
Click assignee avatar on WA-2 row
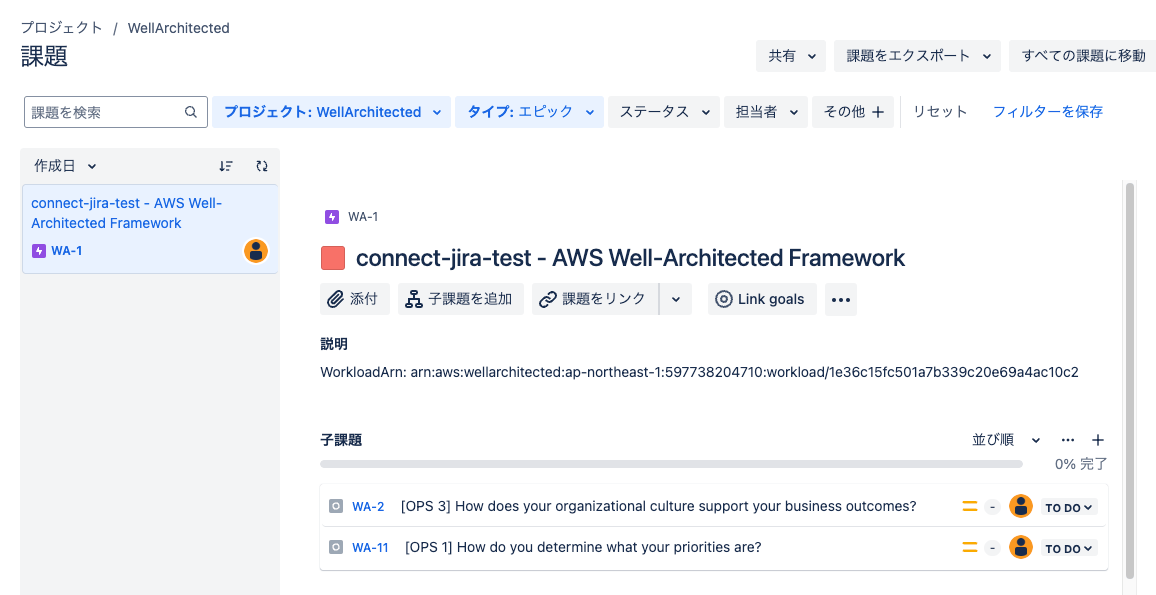[x=1021, y=507]
